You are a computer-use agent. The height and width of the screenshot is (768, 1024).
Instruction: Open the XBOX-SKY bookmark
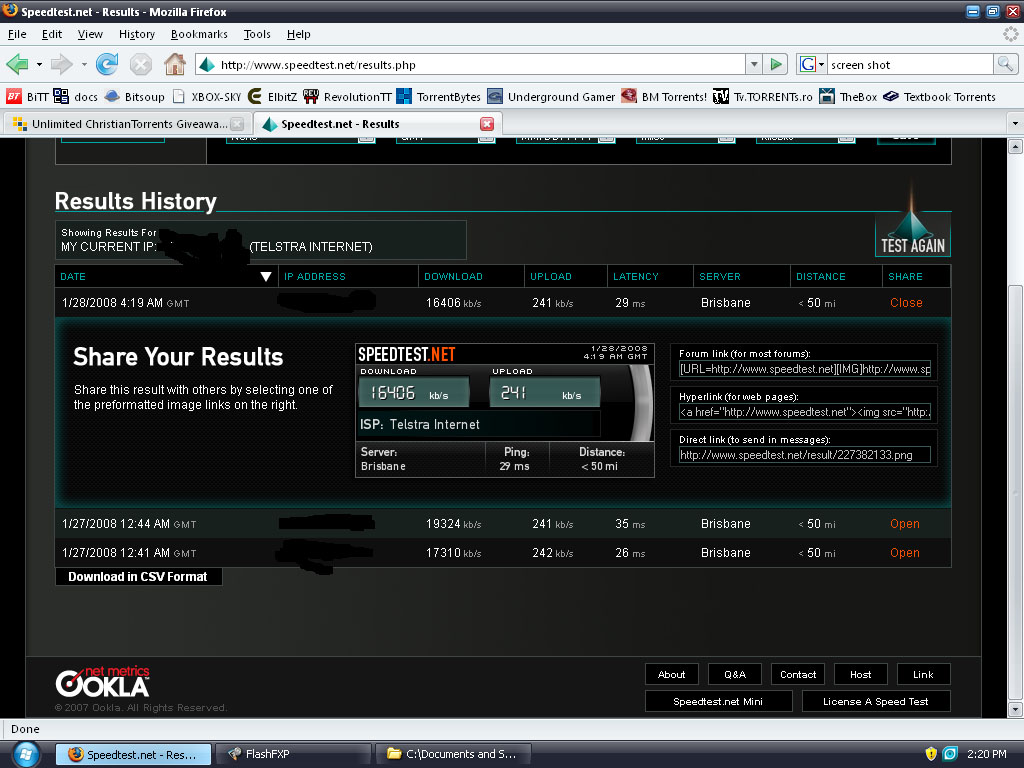(x=207, y=97)
